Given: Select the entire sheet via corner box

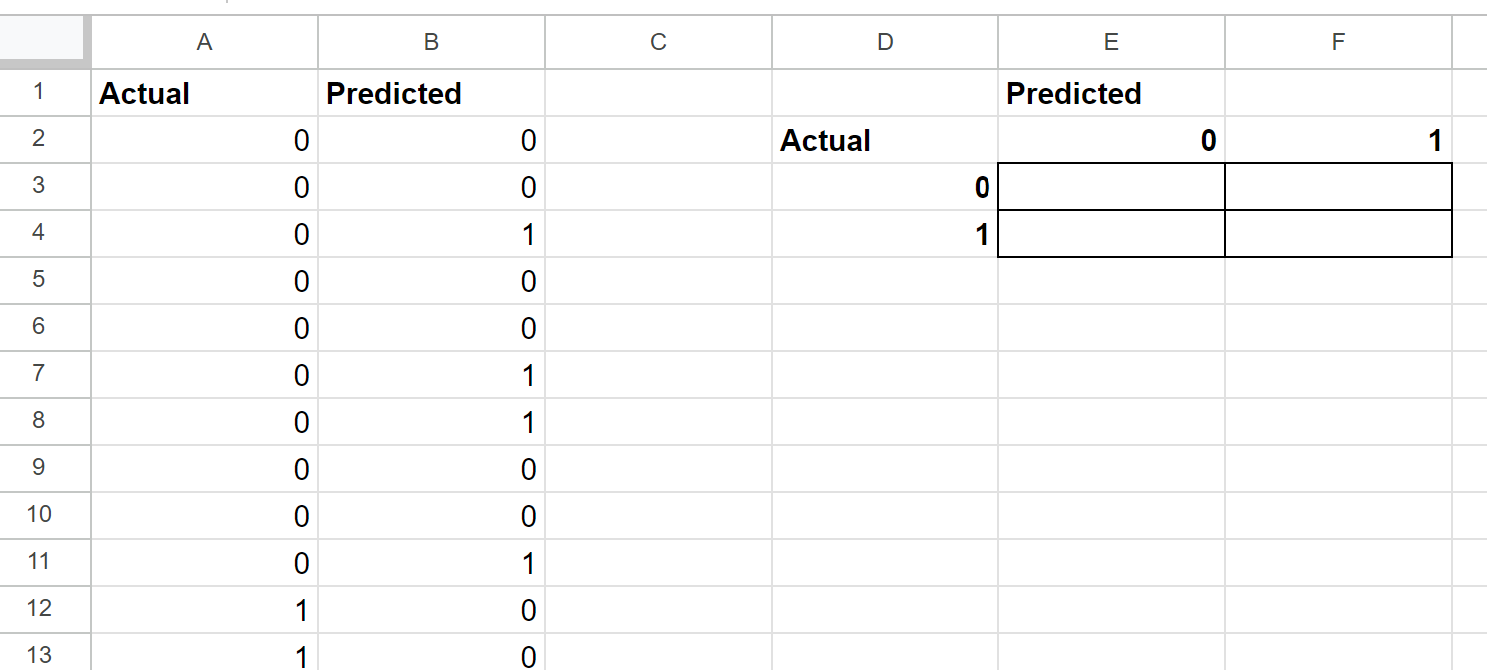Looking at the screenshot, I should pyautogui.click(x=44, y=41).
